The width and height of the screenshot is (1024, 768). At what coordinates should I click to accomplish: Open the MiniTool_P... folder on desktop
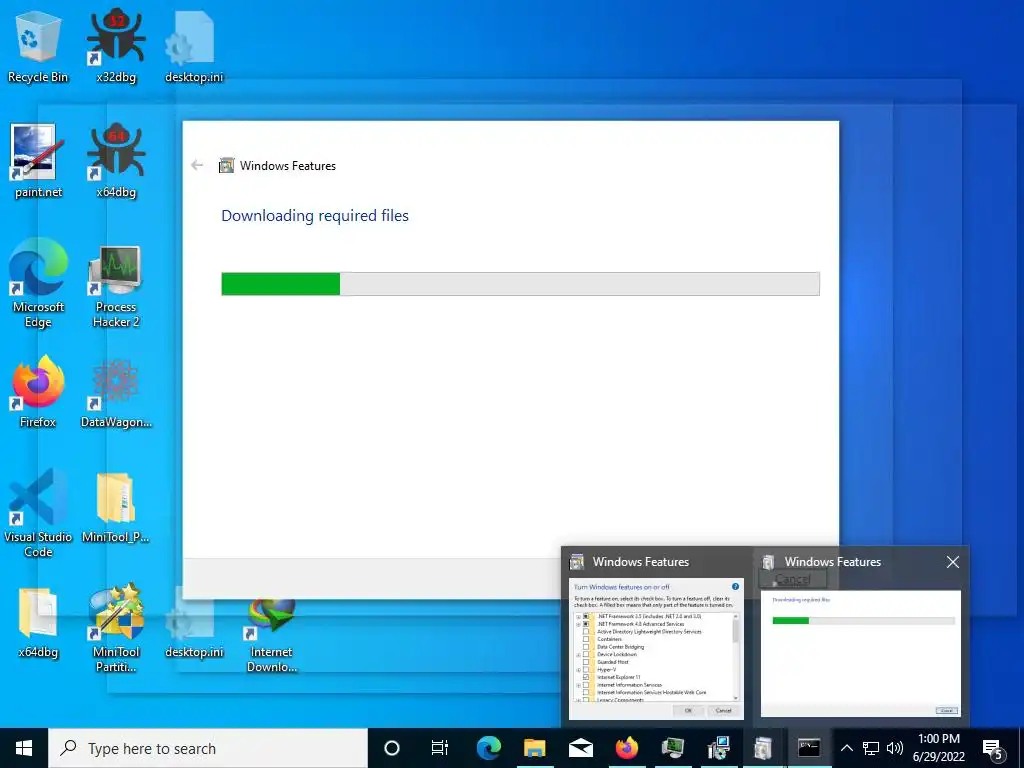(116, 507)
